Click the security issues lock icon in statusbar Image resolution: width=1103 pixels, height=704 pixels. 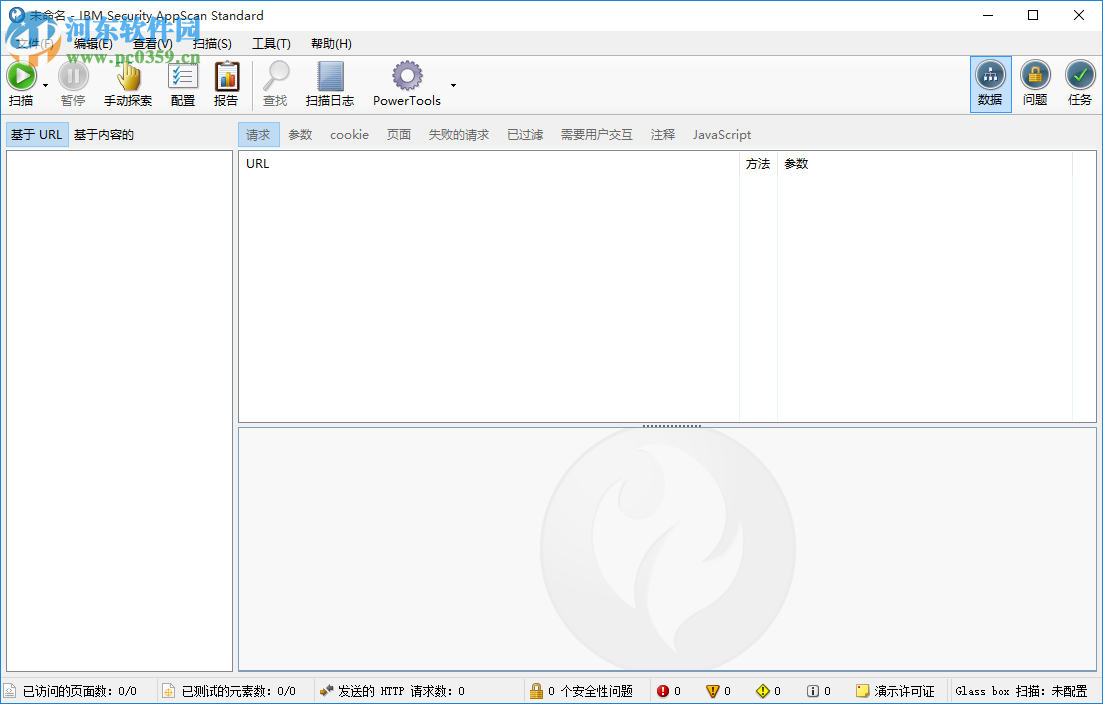tap(536, 690)
